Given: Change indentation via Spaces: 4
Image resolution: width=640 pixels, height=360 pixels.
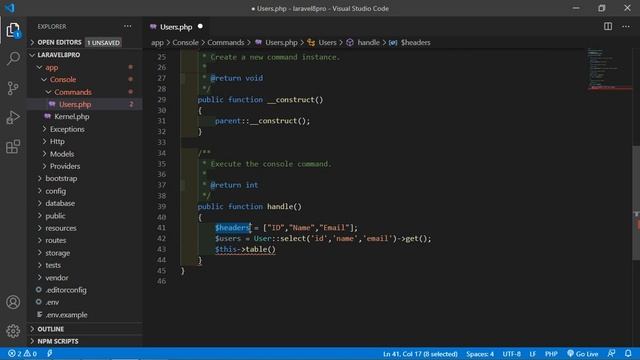Looking at the screenshot, I should click(480, 354).
